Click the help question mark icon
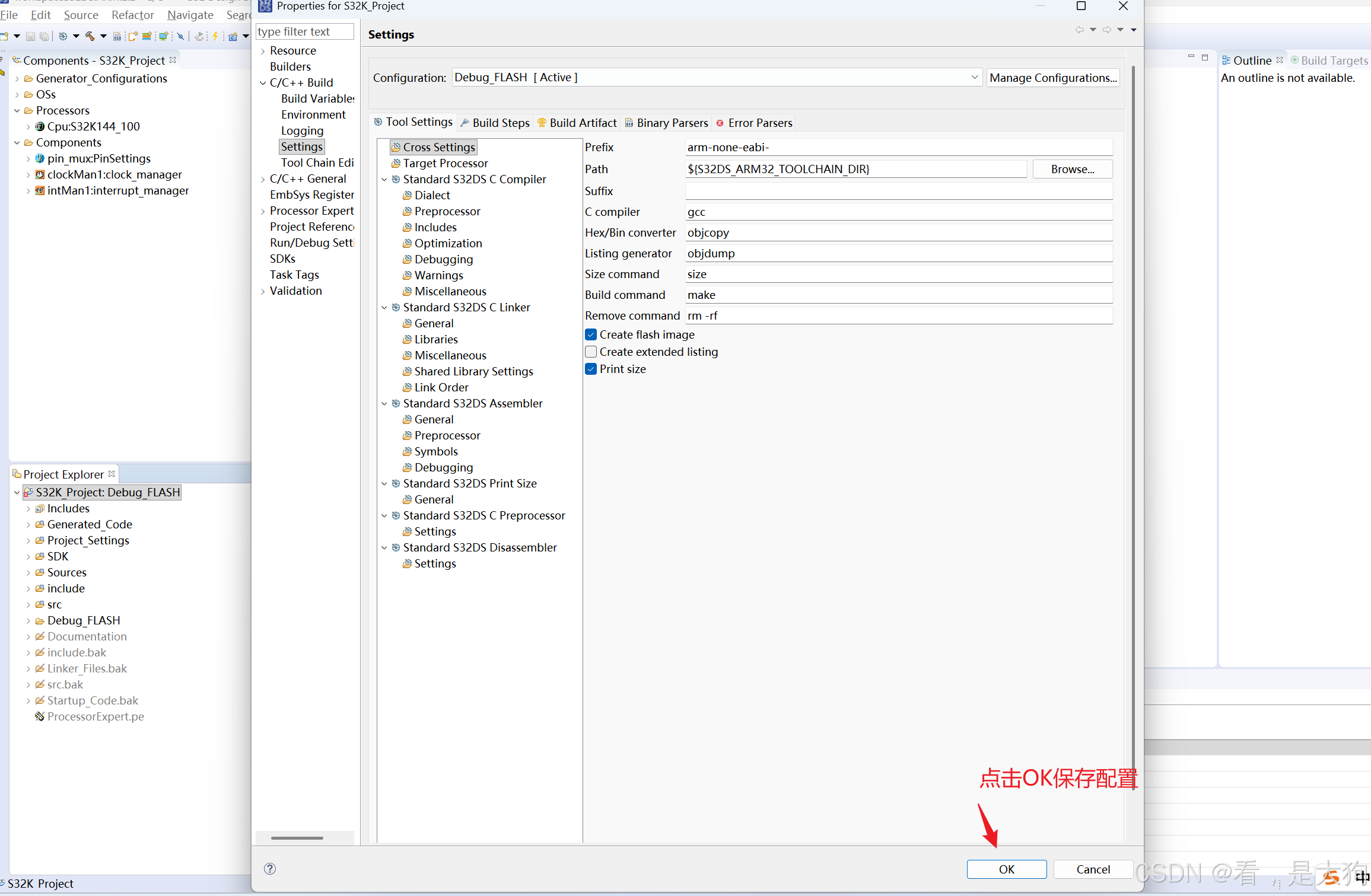1371x896 pixels. [x=270, y=869]
